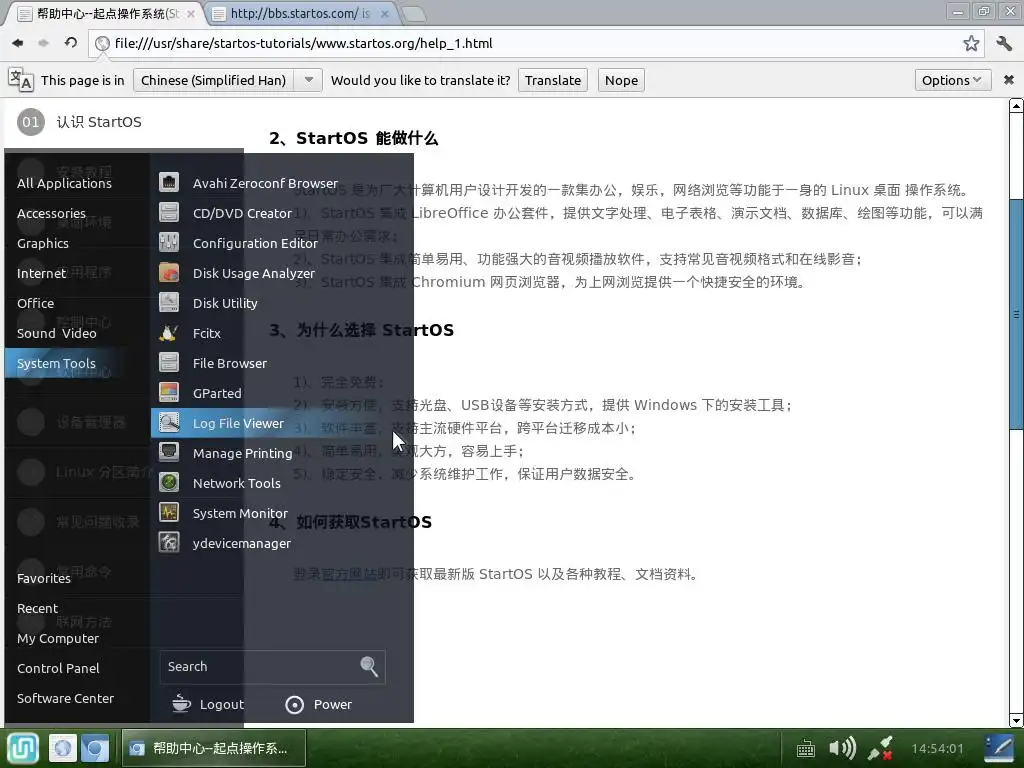Select the Accessories category
The image size is (1024, 768).
click(51, 214)
